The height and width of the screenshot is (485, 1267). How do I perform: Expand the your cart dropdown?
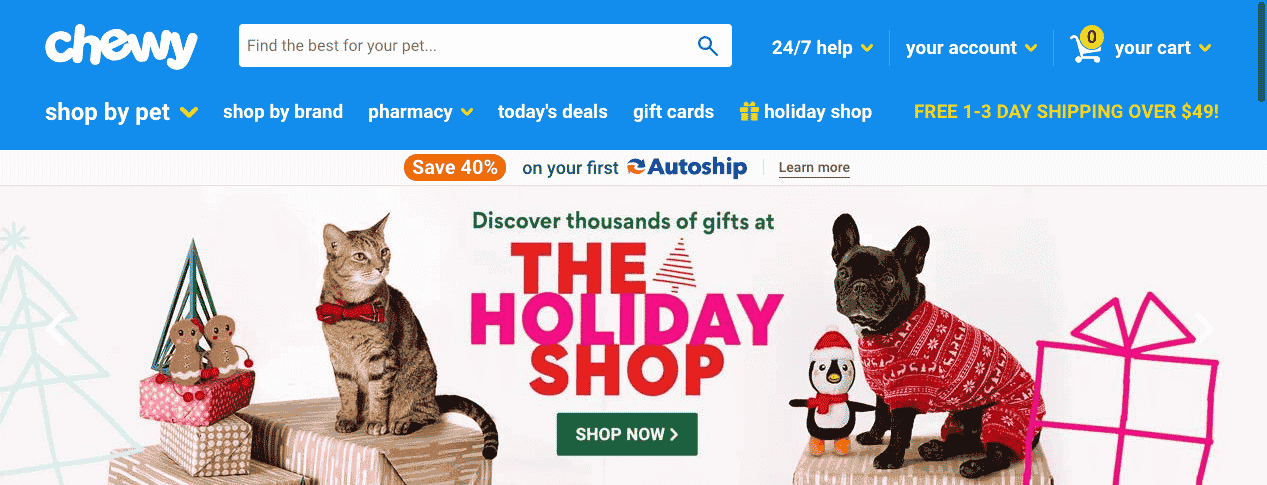click(1163, 47)
